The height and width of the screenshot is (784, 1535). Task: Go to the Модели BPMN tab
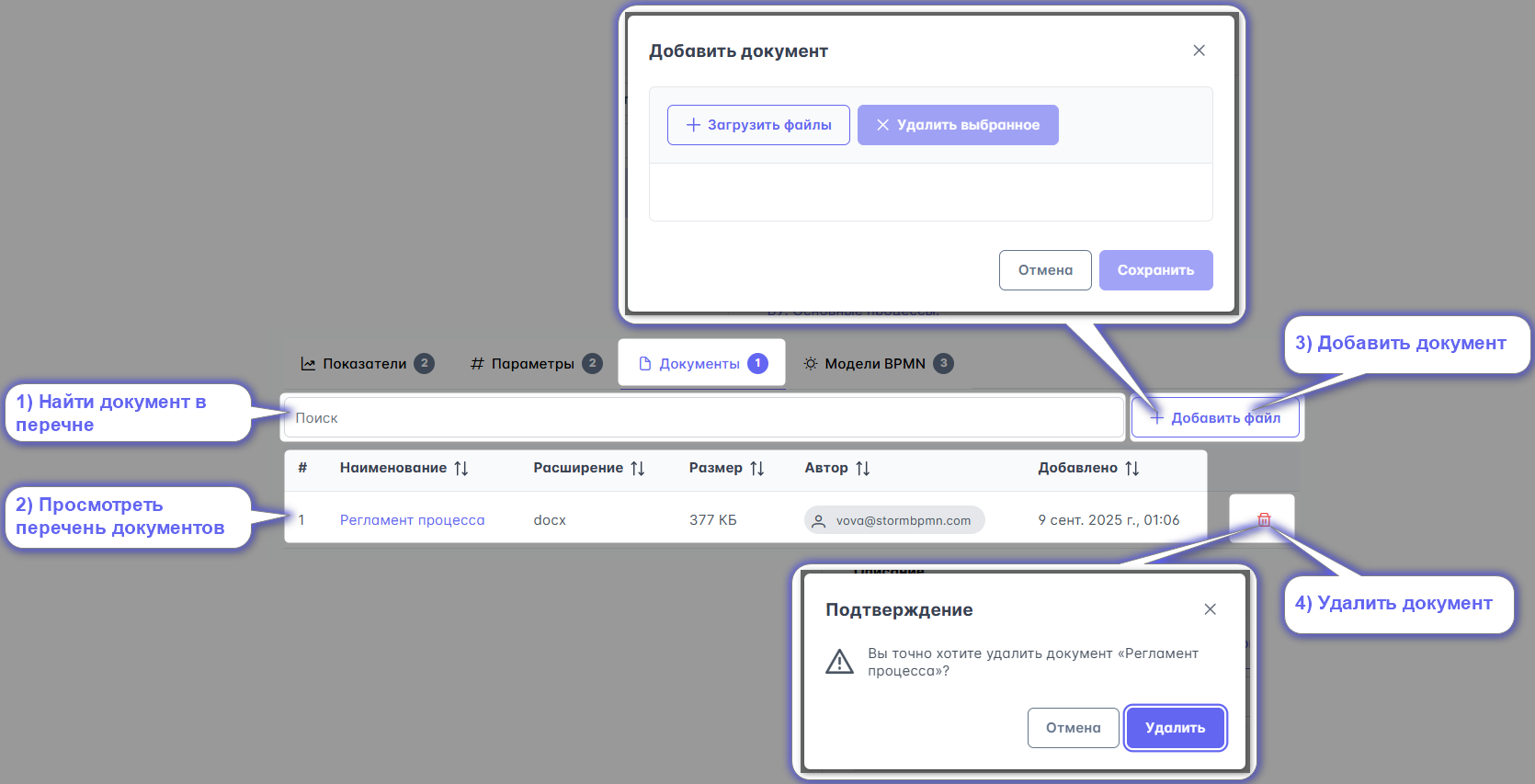[877, 364]
